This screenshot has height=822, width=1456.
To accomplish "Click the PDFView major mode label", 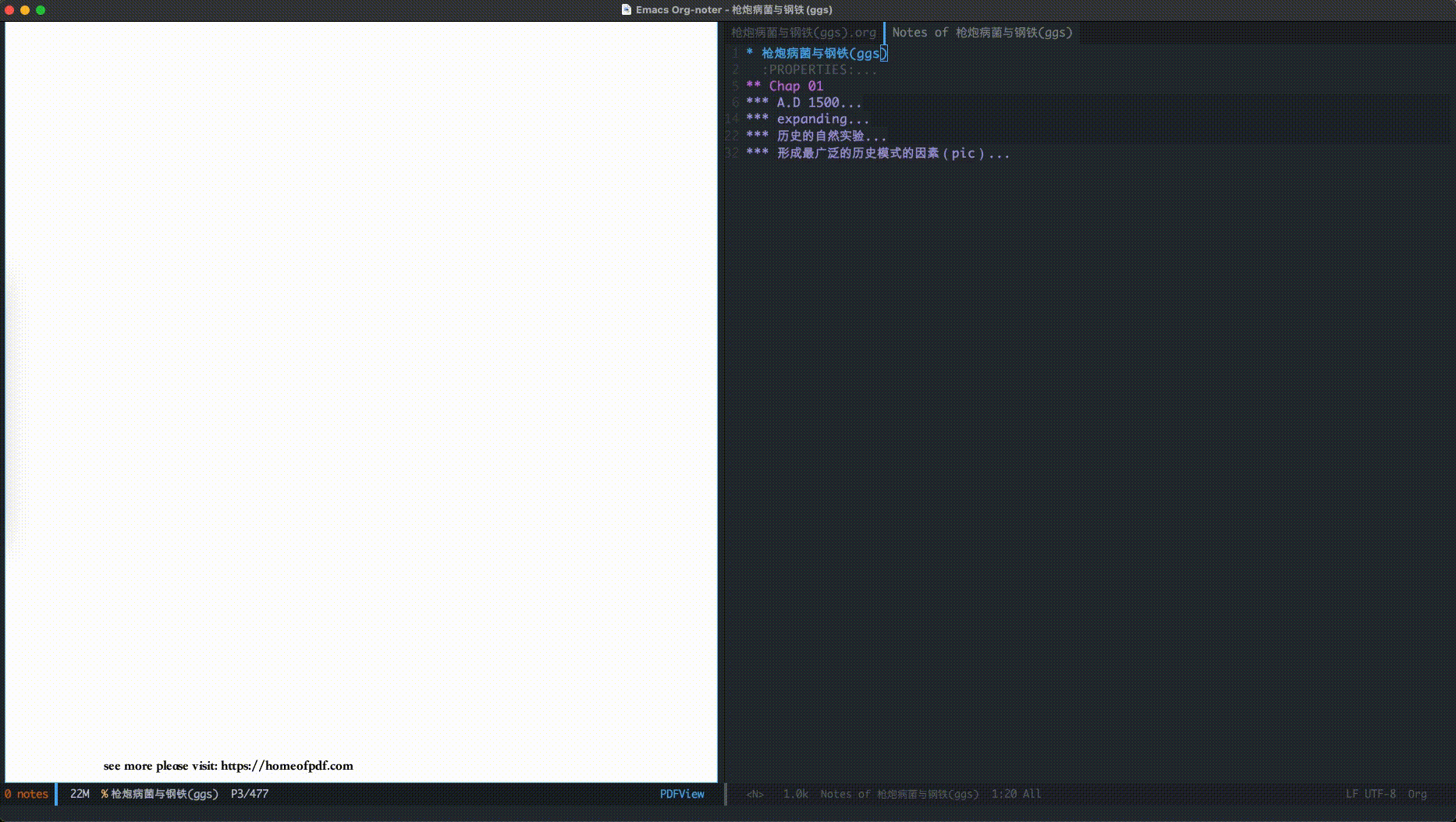I will click(681, 794).
